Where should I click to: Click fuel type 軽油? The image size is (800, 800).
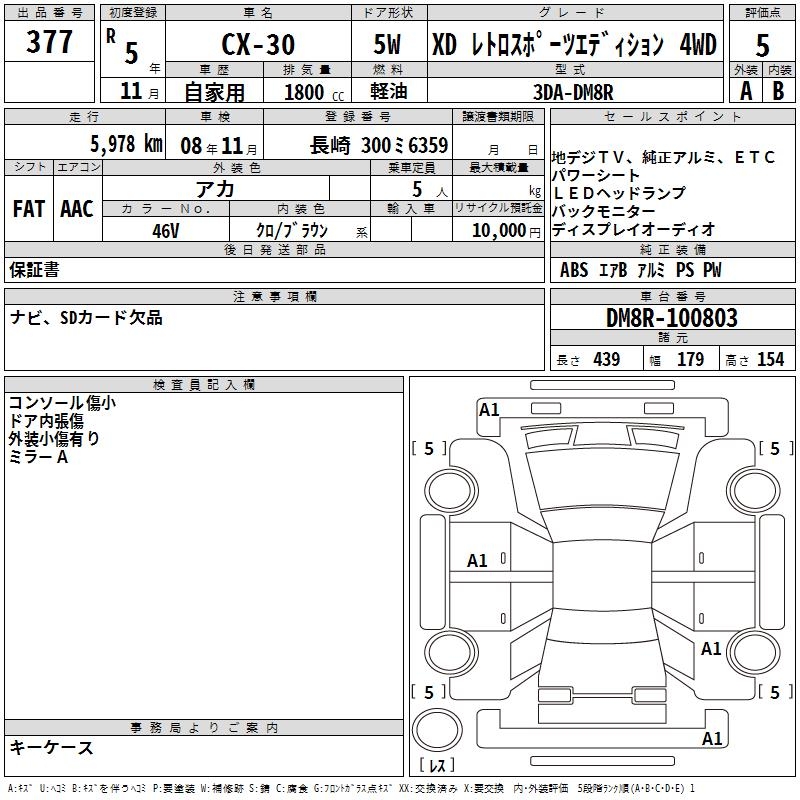coord(389,91)
